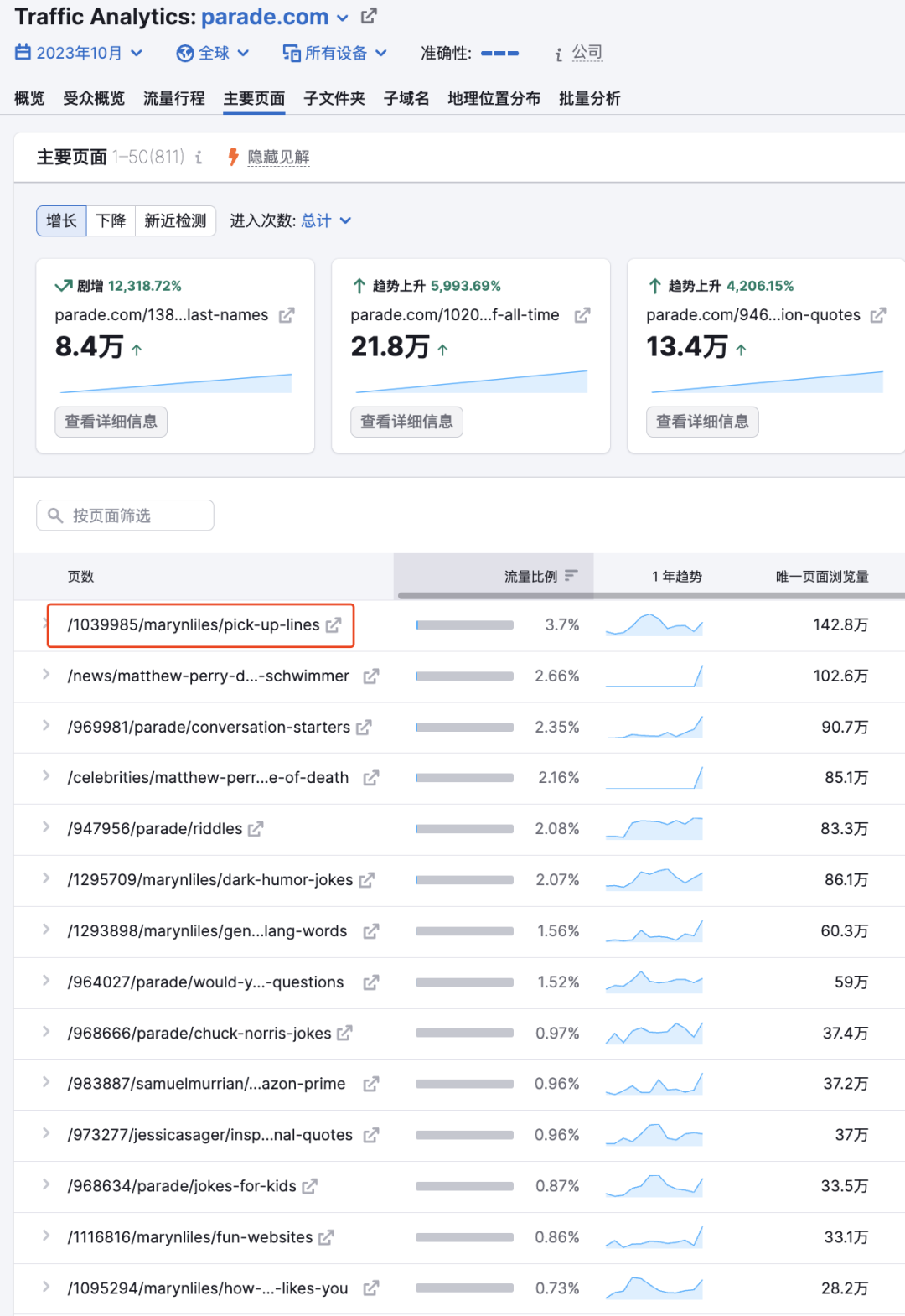Click the 142.8万 unique pageviews value

click(x=840, y=625)
